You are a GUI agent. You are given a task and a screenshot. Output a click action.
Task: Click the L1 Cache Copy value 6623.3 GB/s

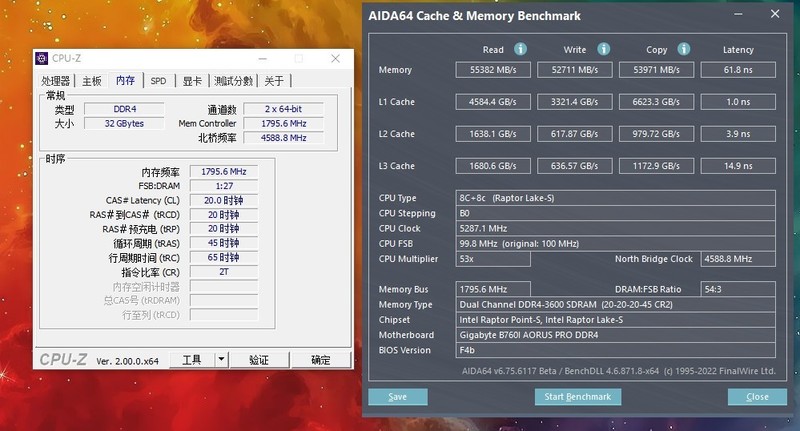657,102
